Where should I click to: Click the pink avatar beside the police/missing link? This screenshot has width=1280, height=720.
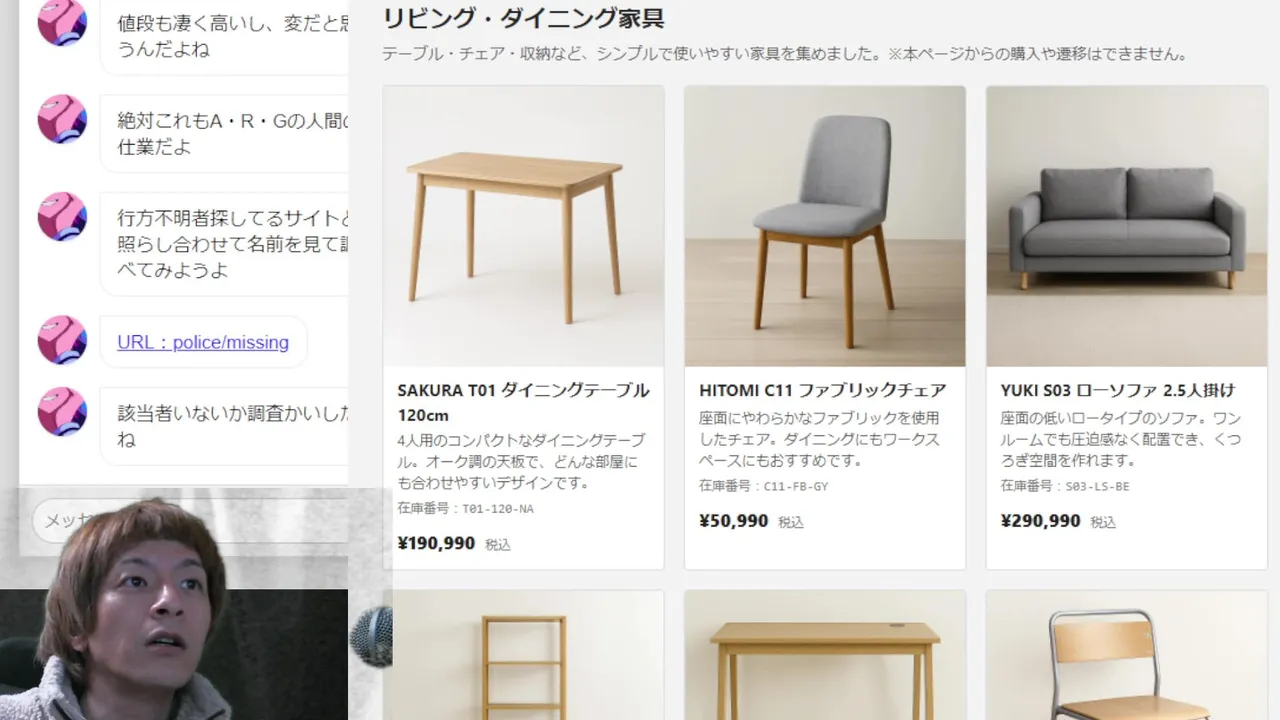click(62, 339)
